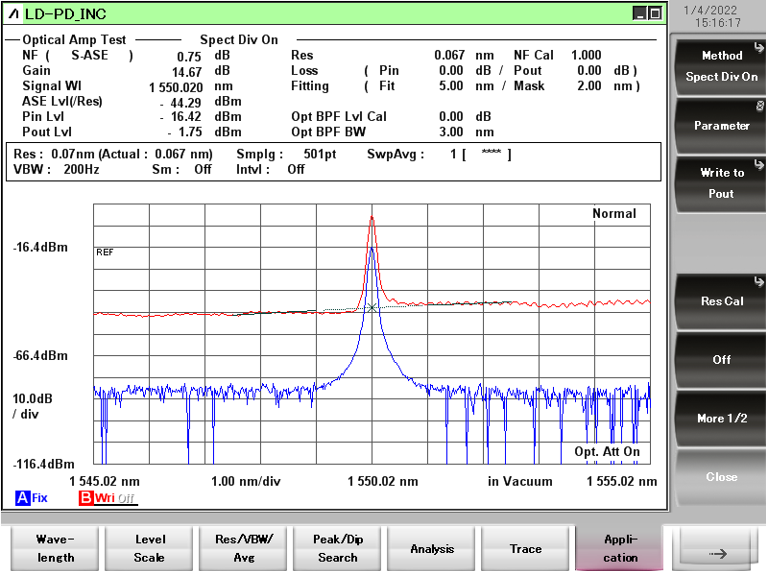This screenshot has height=571, width=766.
Task: Switch to the Application menu
Action: pyautogui.click(x=620, y=549)
